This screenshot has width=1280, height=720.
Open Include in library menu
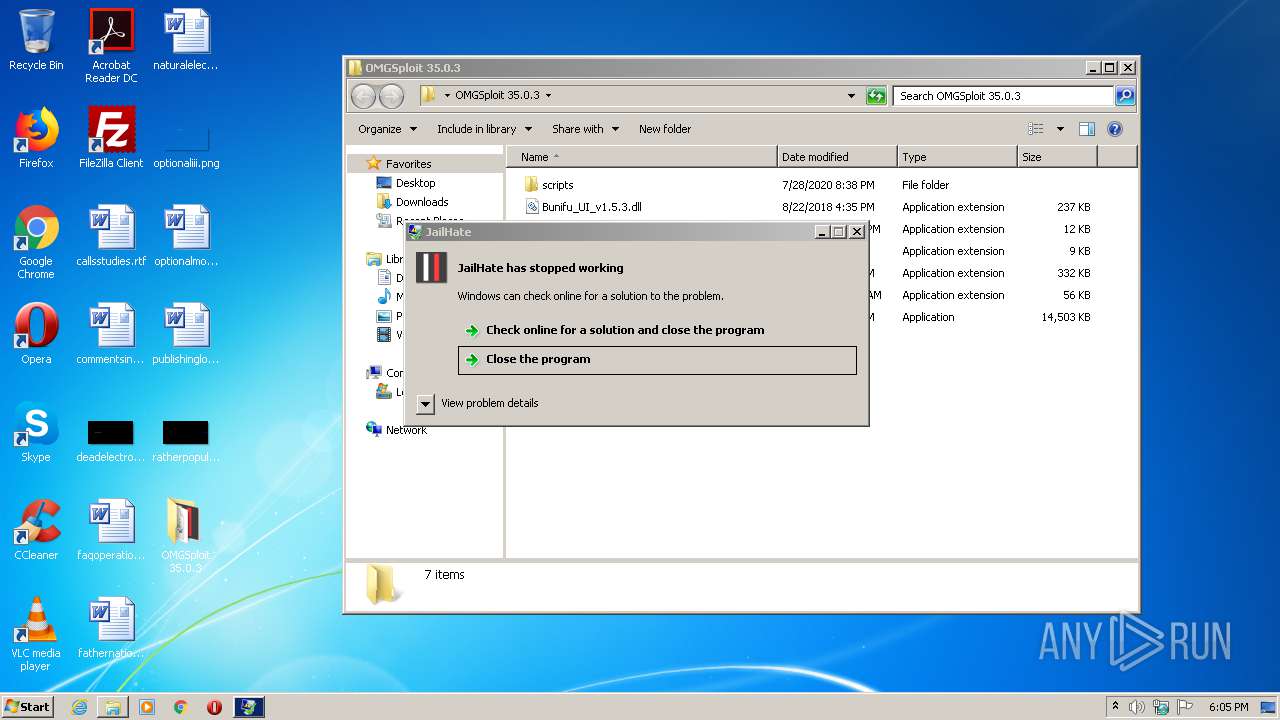tap(484, 129)
